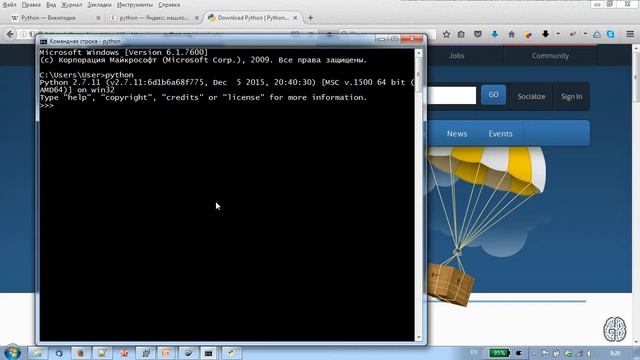Open the Файл menu
Image resolution: width=640 pixels, height=360 pixels.
click(9, 5)
